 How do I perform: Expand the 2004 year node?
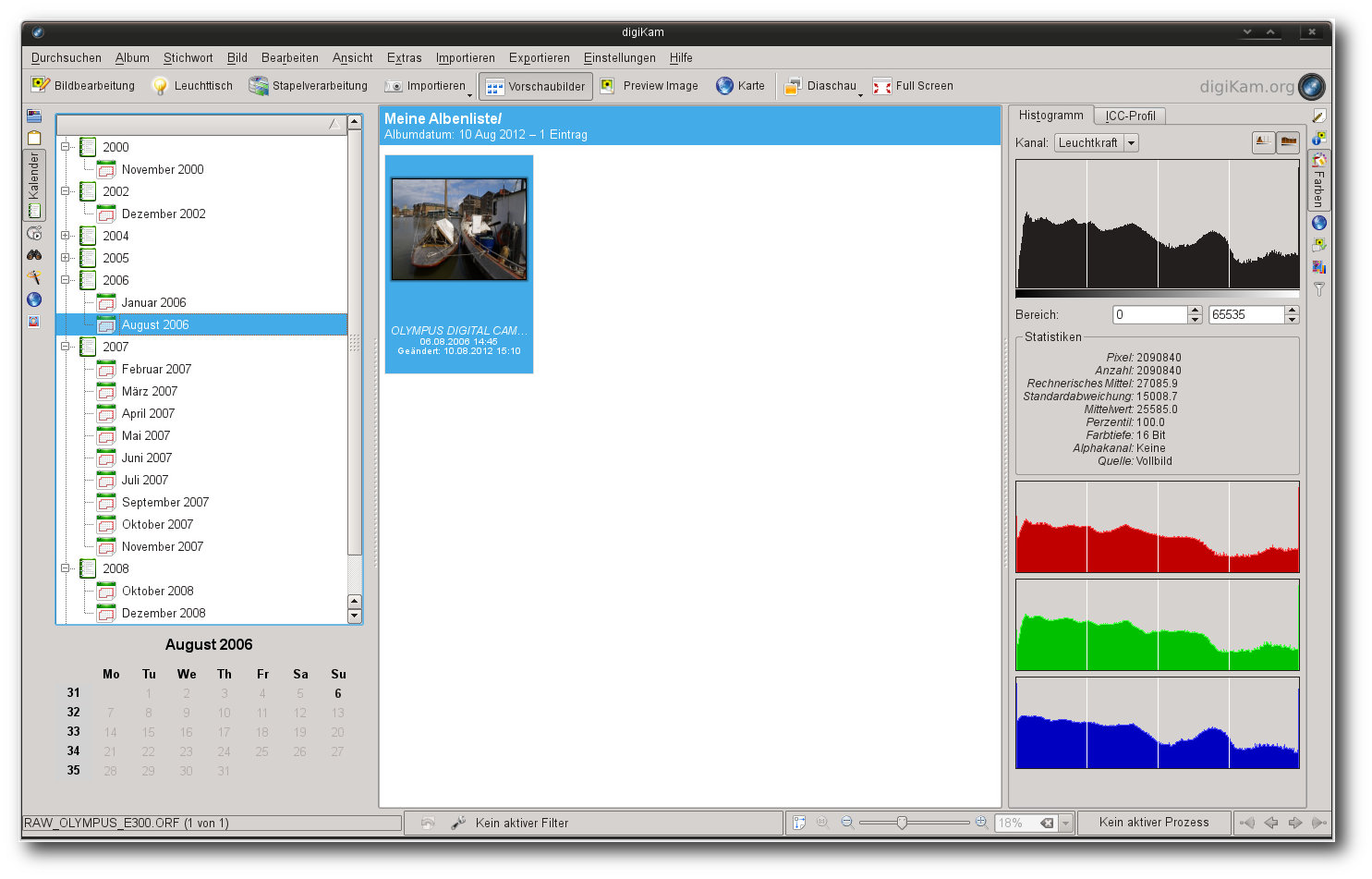click(x=66, y=236)
